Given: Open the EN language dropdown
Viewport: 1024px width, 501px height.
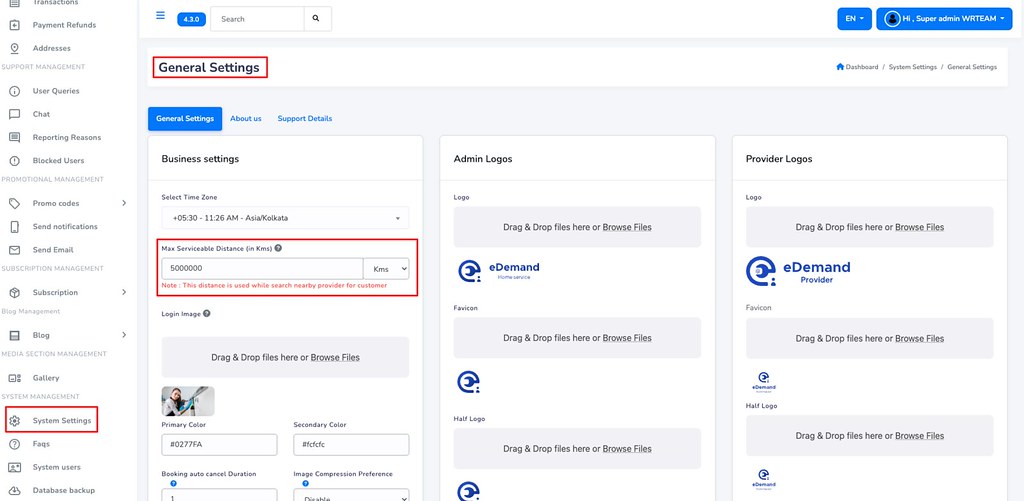Looking at the screenshot, I should pyautogui.click(x=854, y=19).
